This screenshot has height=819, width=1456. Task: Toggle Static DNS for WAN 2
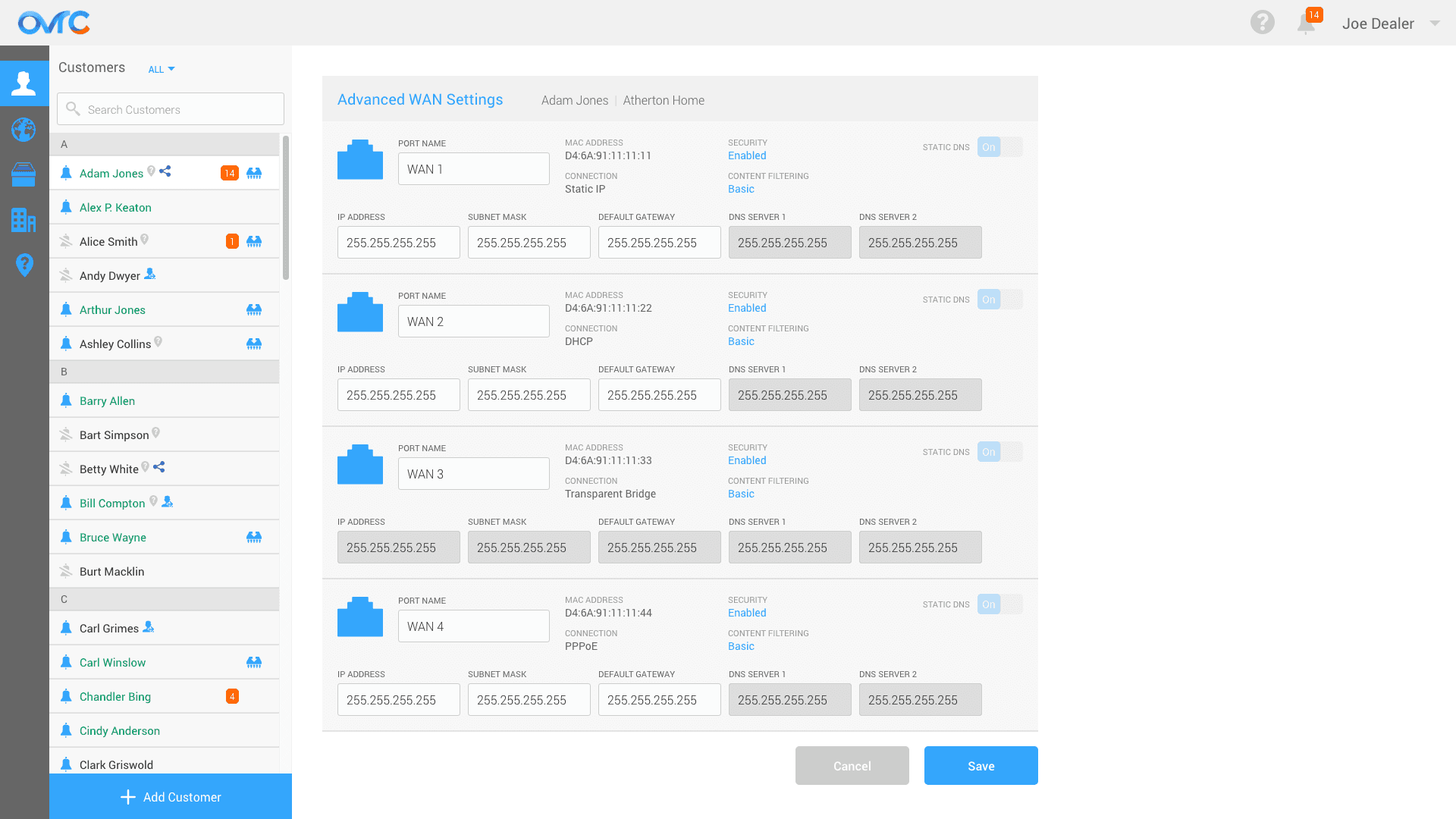[1001, 300]
